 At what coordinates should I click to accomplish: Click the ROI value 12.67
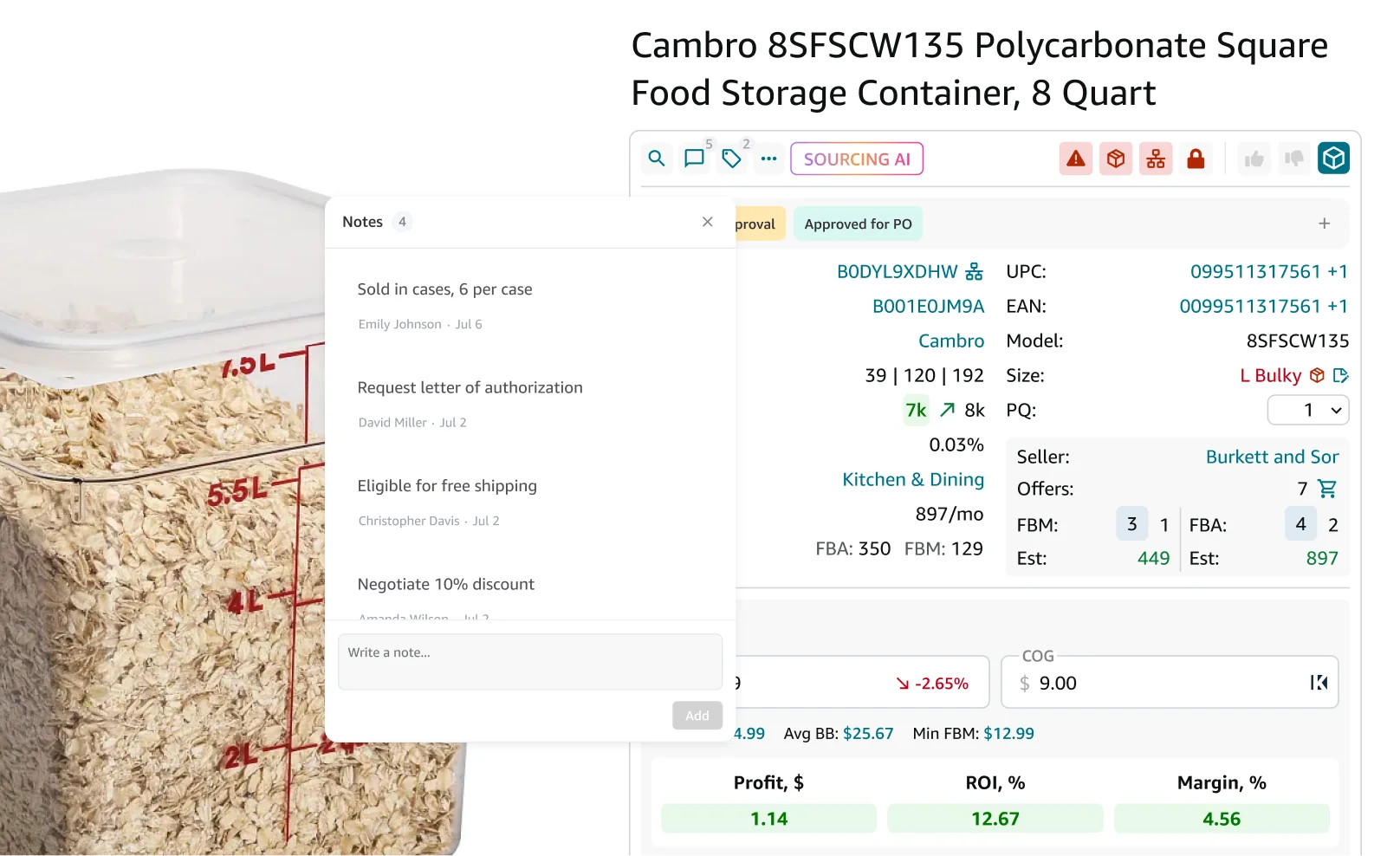pos(995,819)
